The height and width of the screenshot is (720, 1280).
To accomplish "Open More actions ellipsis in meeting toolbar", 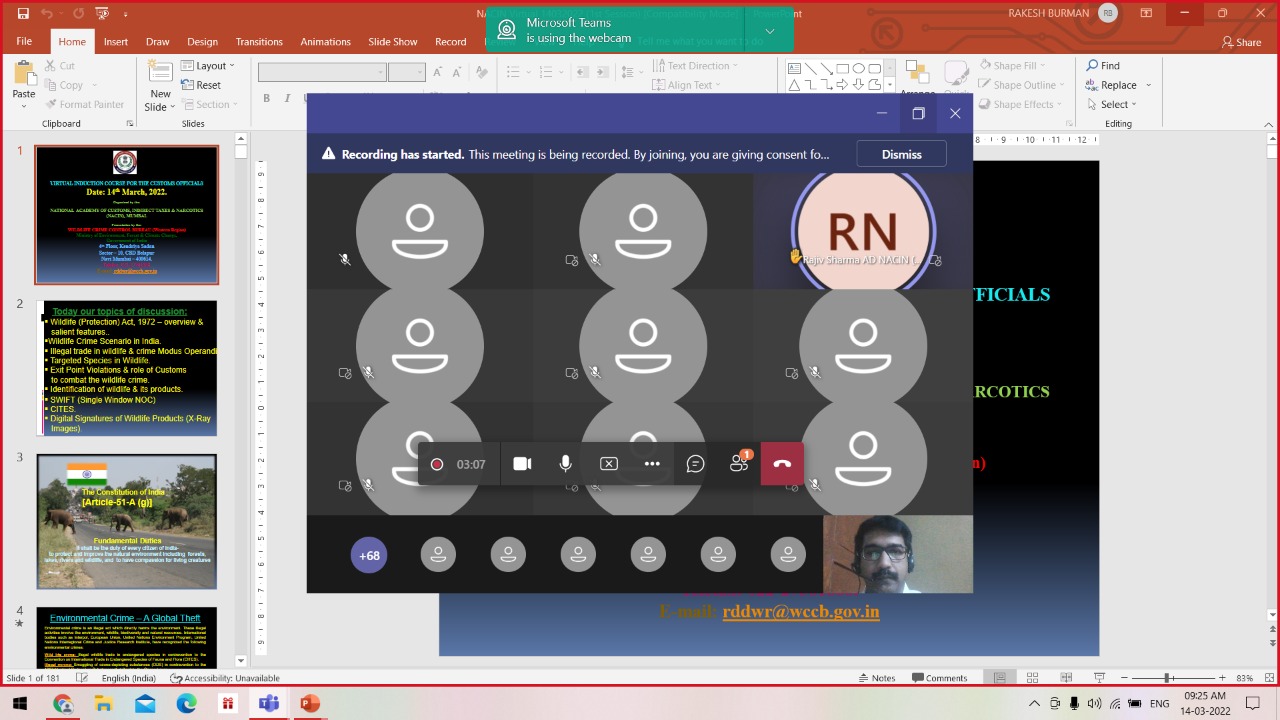I will (652, 464).
